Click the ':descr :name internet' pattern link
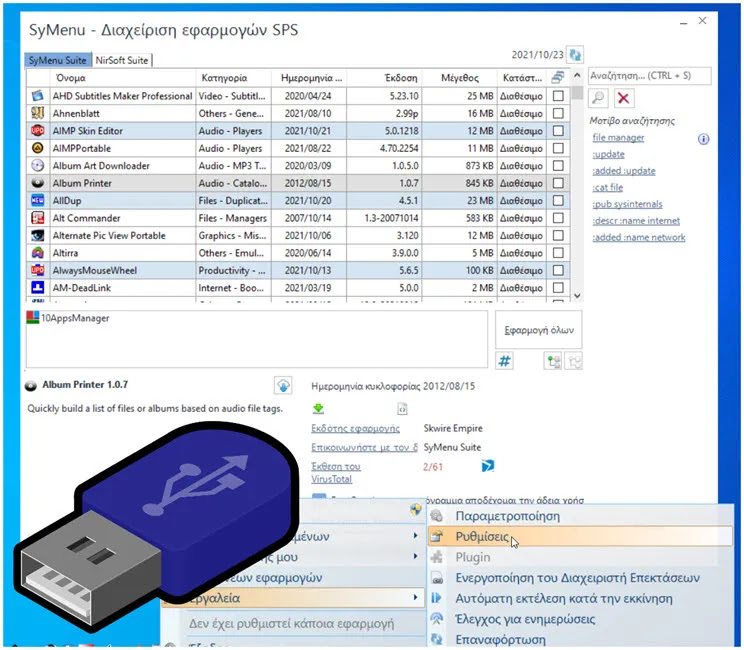This screenshot has width=744, height=650. [x=636, y=221]
